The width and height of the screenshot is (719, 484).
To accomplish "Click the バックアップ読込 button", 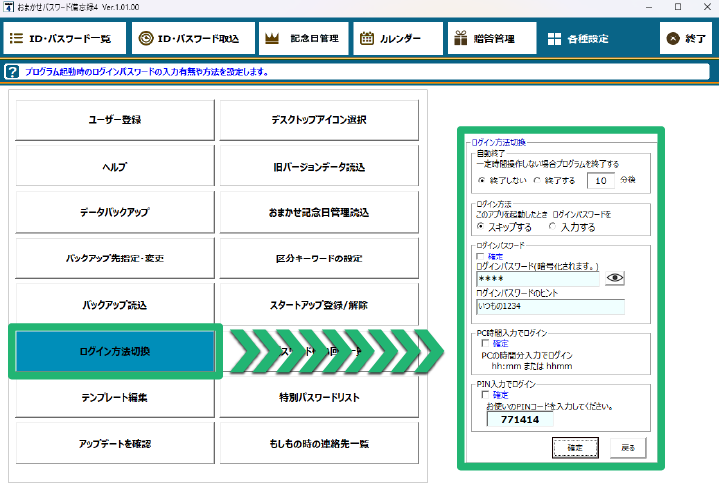I will point(115,304).
